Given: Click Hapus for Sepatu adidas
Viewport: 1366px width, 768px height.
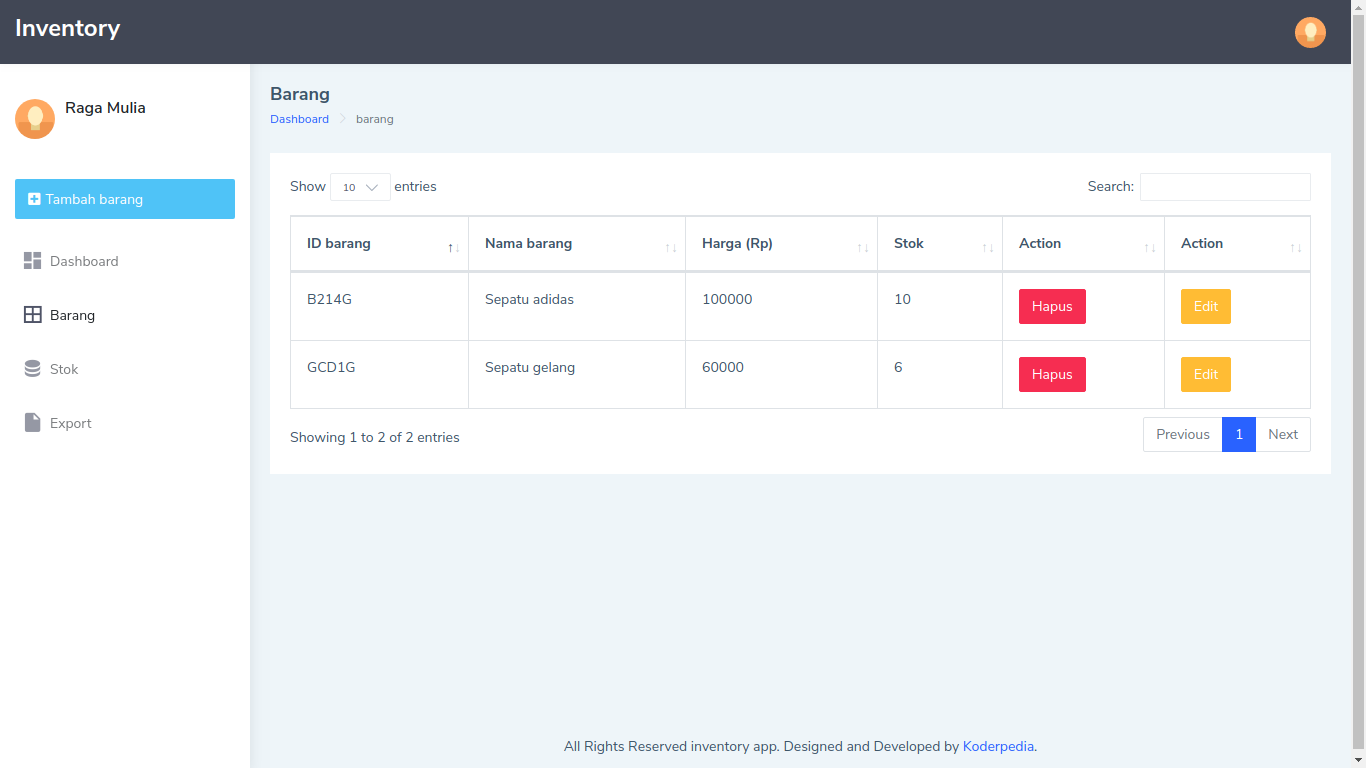Looking at the screenshot, I should coord(1052,306).
